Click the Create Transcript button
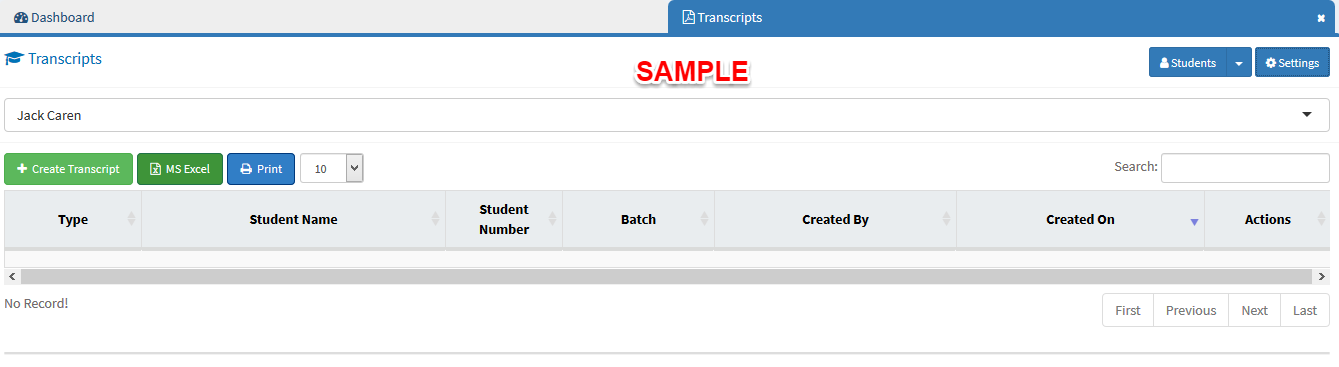The width and height of the screenshot is (1339, 367). coord(68,169)
